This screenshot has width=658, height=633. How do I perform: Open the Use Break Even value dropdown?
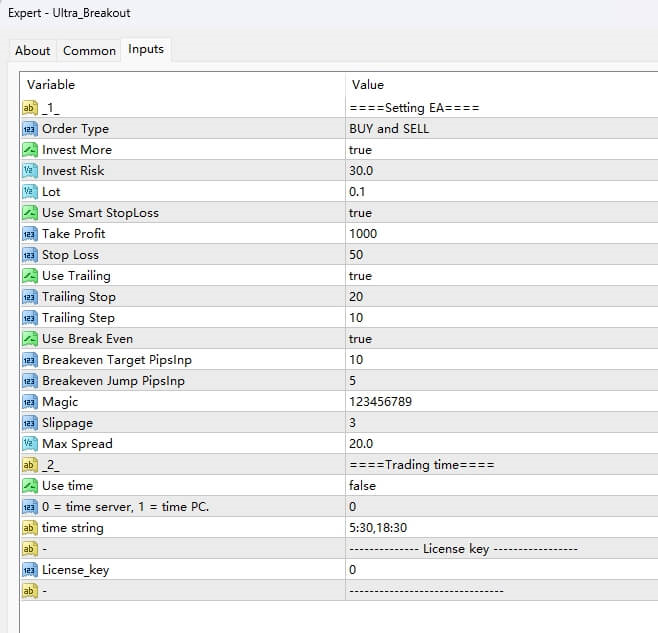click(x=360, y=339)
